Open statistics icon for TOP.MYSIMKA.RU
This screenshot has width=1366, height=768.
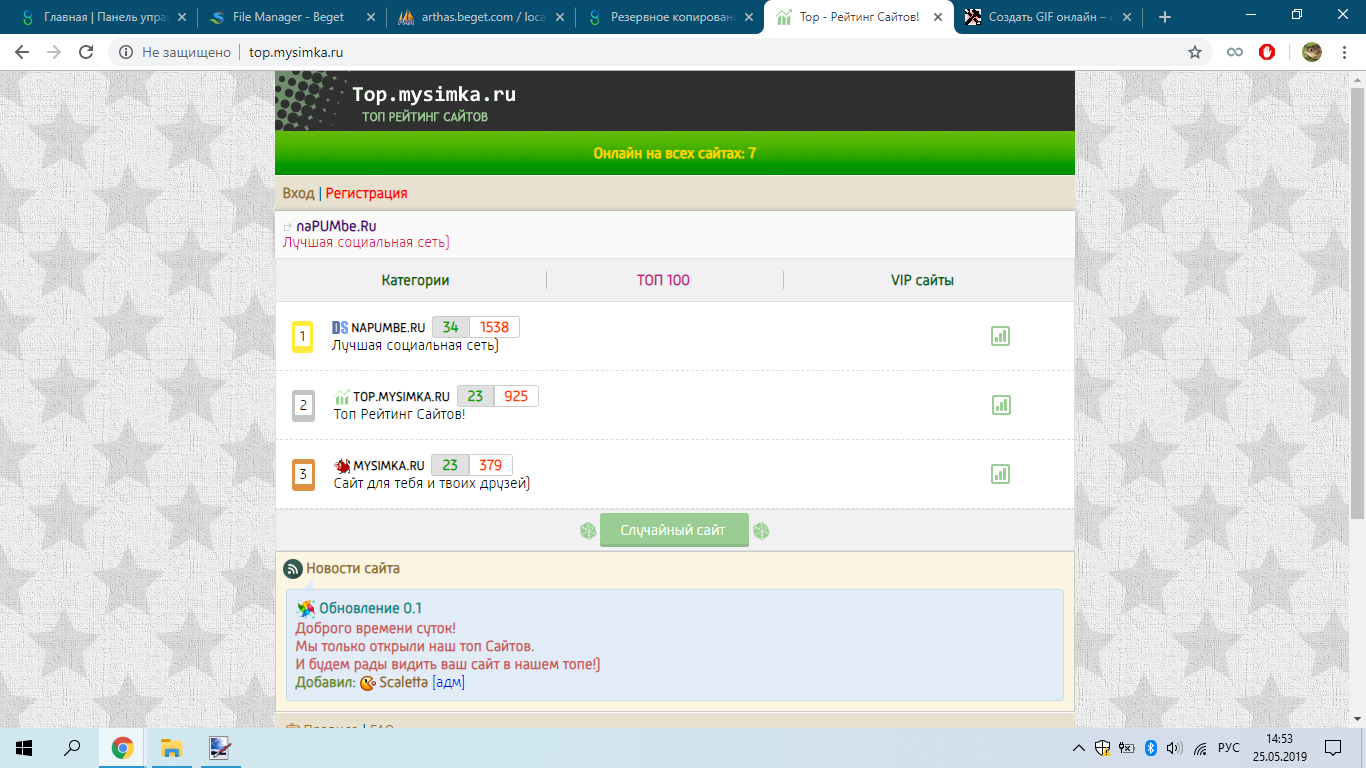(1000, 405)
